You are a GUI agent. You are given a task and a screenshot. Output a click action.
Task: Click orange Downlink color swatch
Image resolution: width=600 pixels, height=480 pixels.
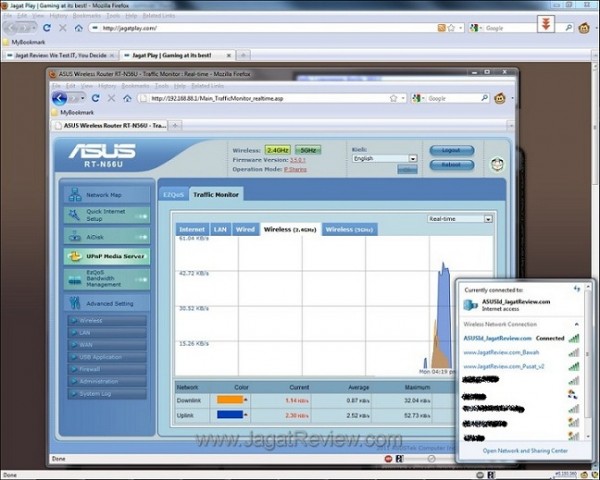point(230,400)
